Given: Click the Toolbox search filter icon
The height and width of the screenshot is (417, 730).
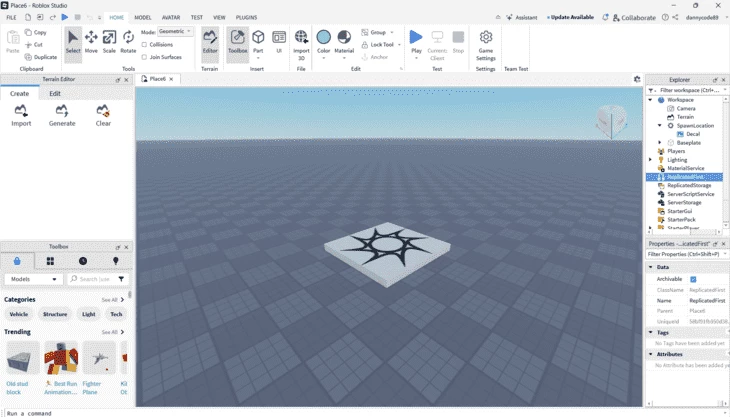Looking at the screenshot, I should click(x=121, y=279).
